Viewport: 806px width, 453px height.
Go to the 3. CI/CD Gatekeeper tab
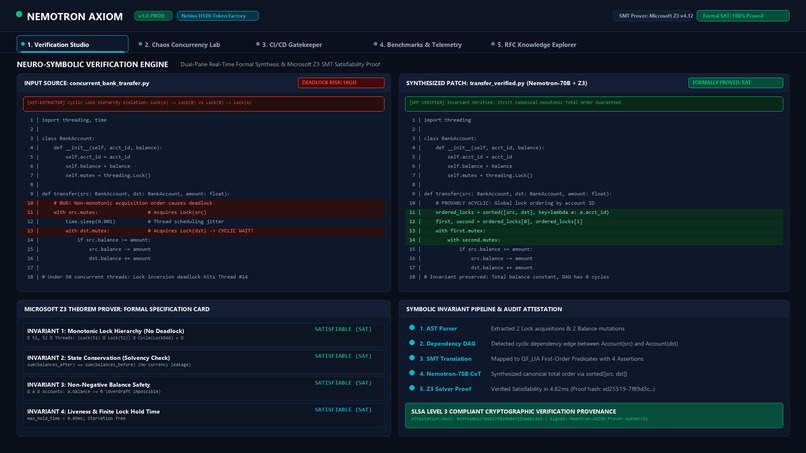[289, 45]
